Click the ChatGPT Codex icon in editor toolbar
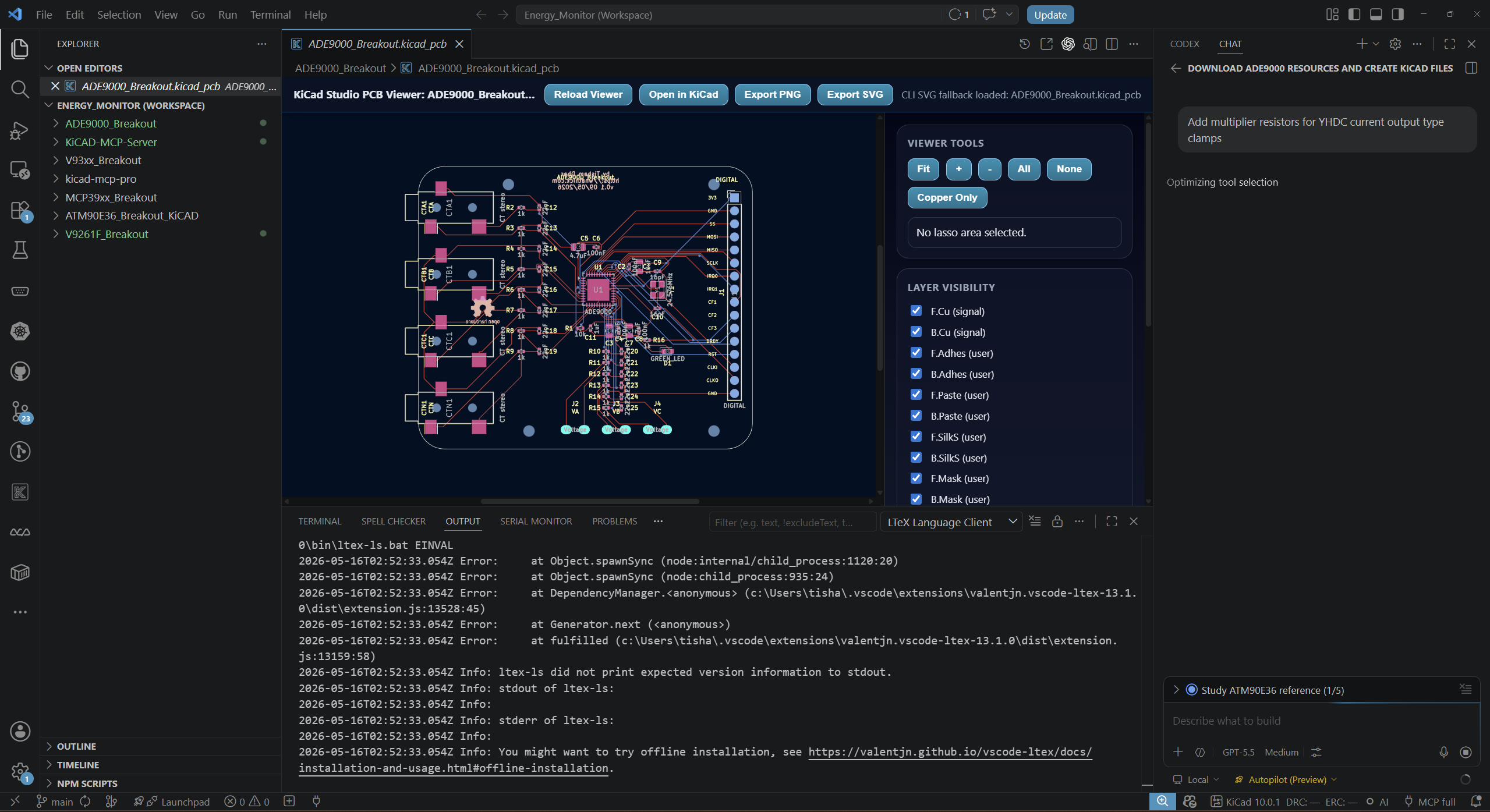This screenshot has height=812, width=1490. pyautogui.click(x=1068, y=44)
